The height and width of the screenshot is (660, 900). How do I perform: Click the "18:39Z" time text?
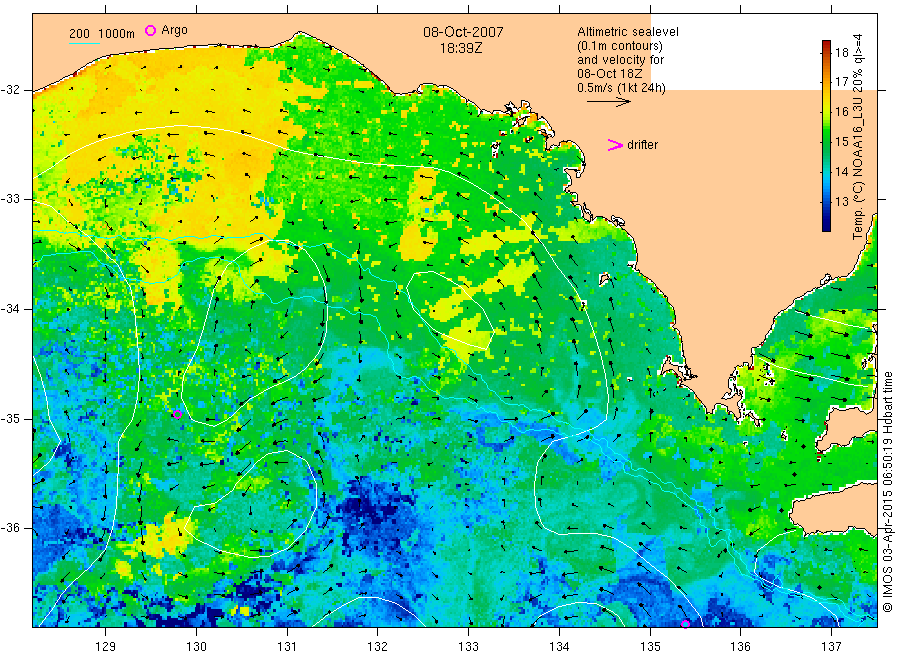pos(461,48)
